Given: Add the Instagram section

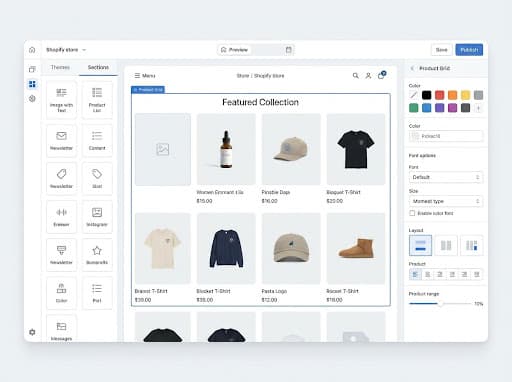Looking at the screenshot, I should (x=97, y=217).
